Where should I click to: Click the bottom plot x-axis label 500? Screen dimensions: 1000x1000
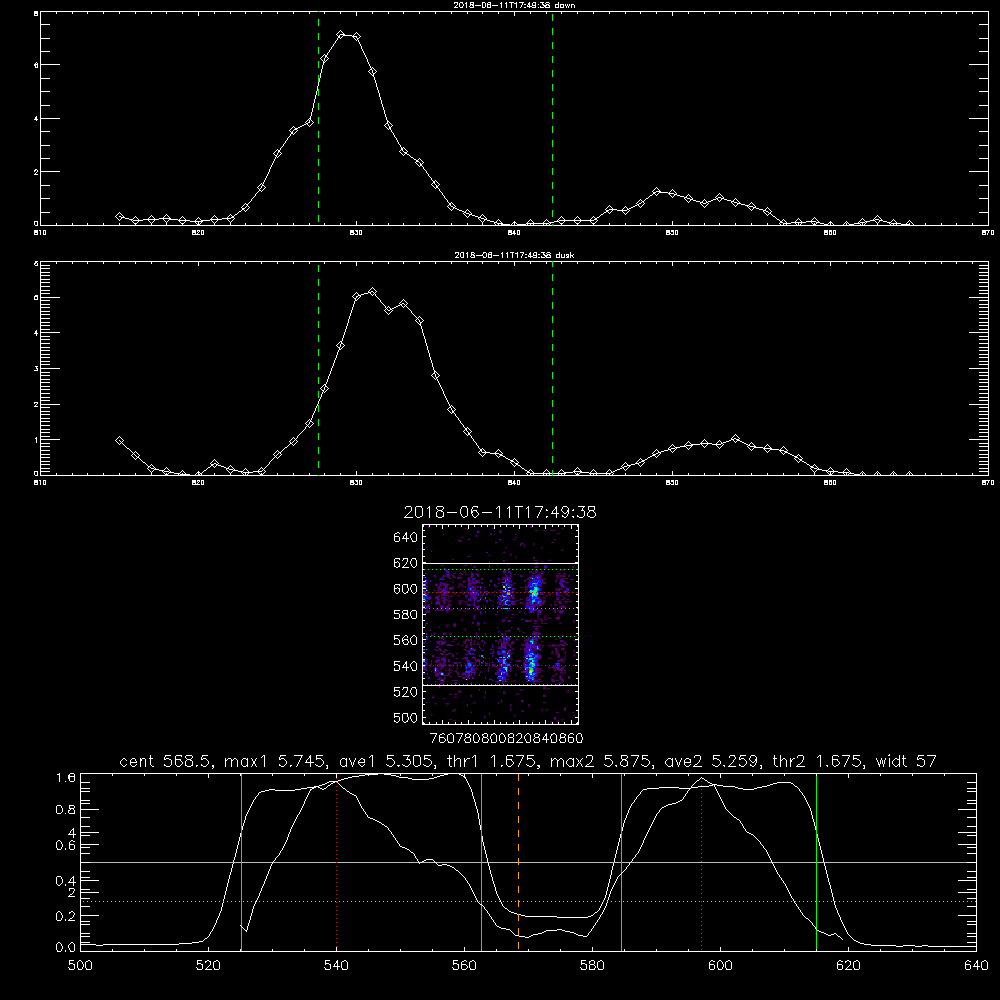click(x=80, y=966)
